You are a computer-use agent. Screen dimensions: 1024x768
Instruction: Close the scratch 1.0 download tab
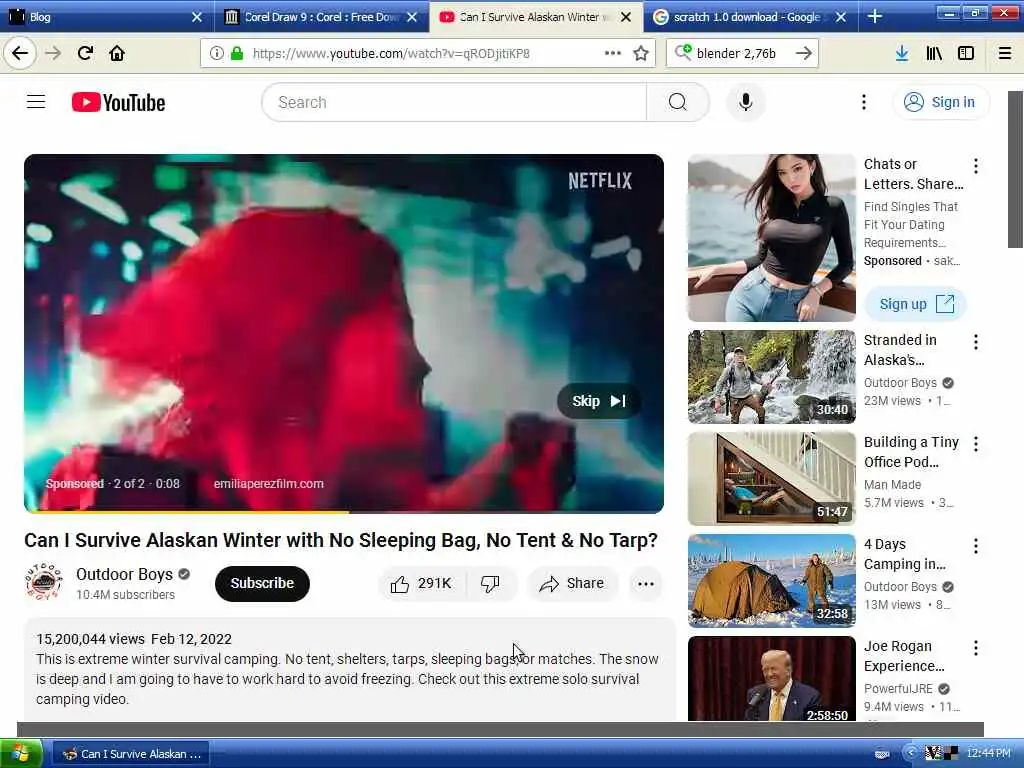(841, 17)
